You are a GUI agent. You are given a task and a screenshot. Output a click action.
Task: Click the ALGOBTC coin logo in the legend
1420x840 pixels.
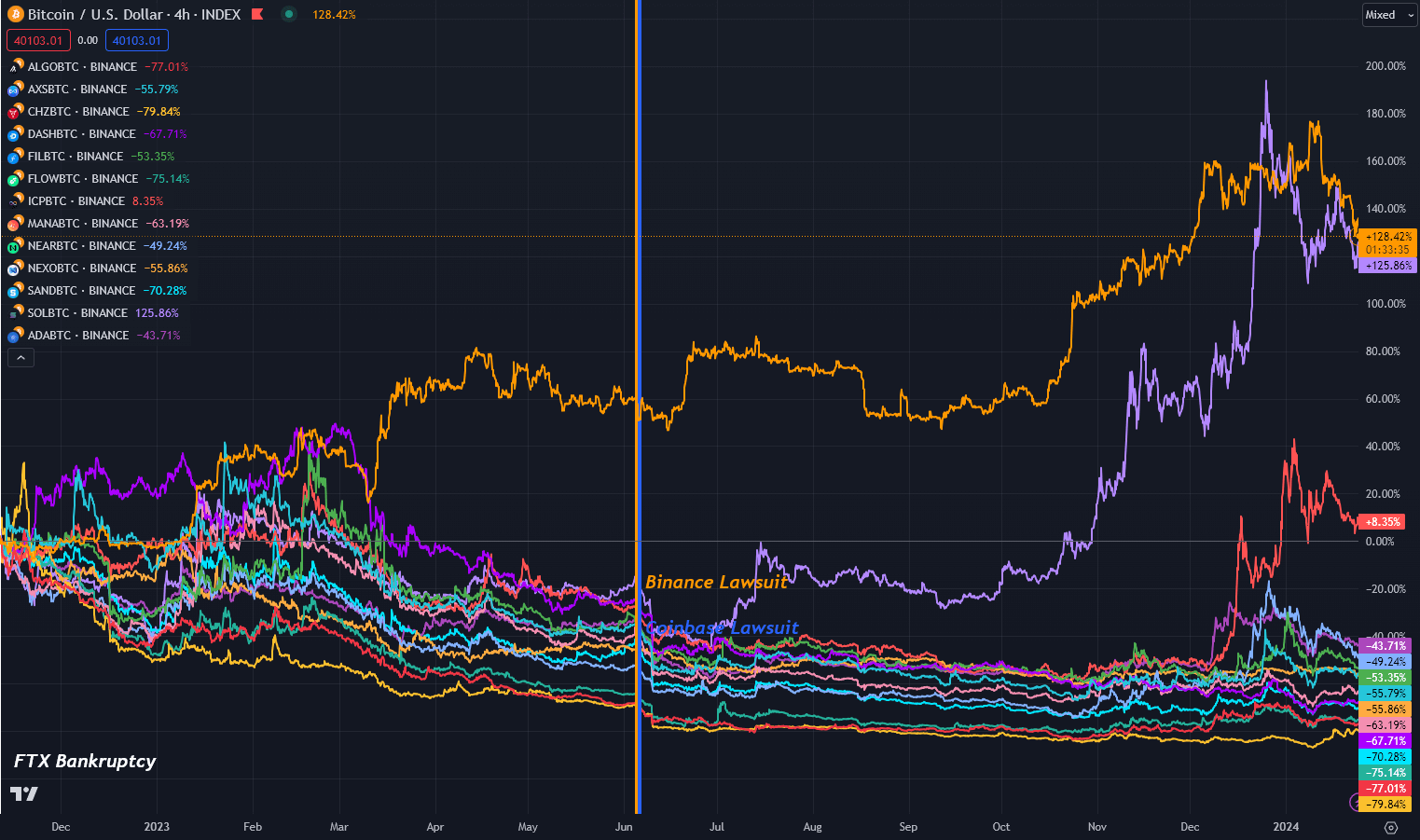tap(15, 66)
